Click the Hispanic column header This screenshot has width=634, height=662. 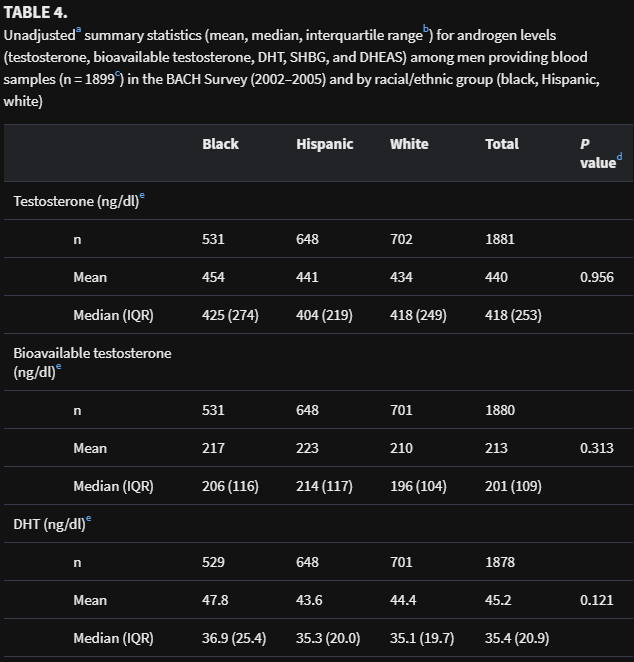click(325, 144)
